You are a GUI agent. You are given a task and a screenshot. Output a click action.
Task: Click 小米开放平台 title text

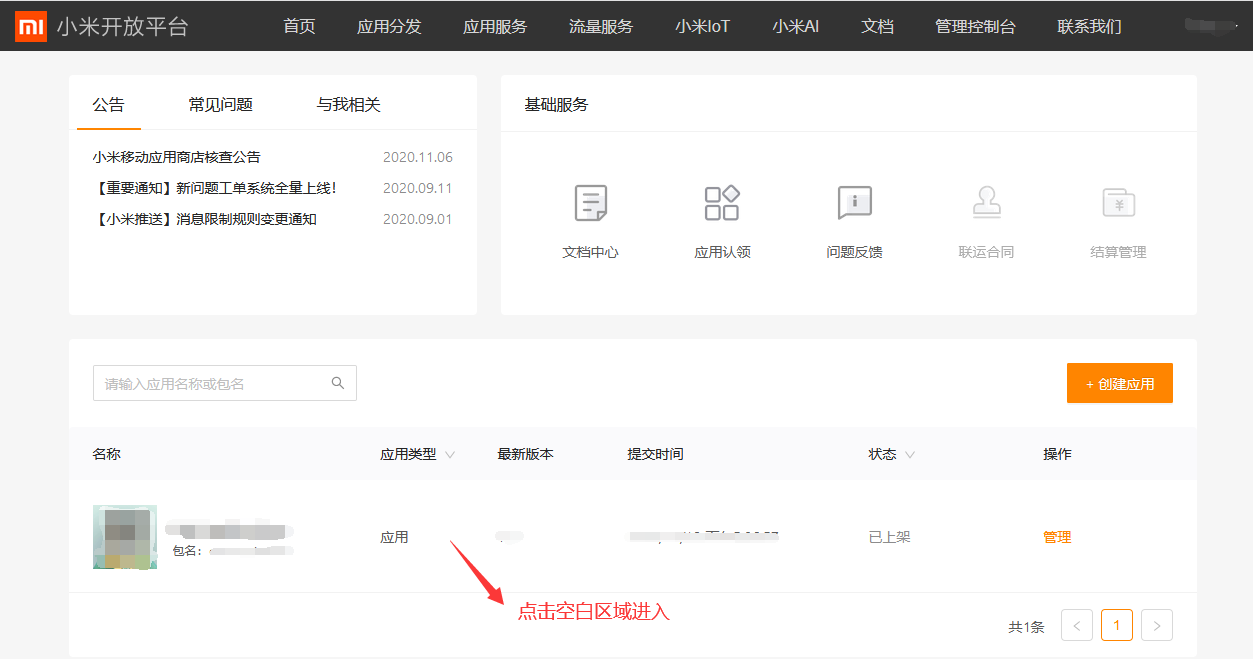click(x=122, y=27)
